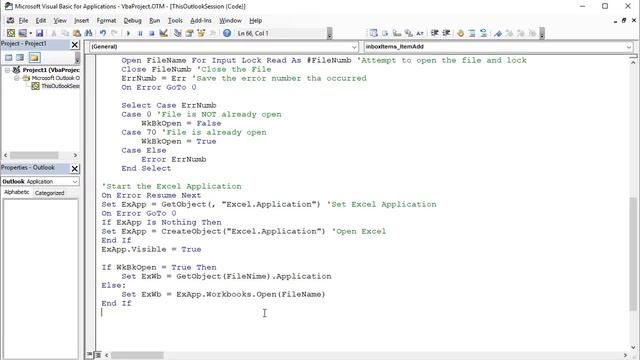The height and width of the screenshot is (360, 640).
Task: Open the Outlook Application properties dropdown
Action: [75, 181]
